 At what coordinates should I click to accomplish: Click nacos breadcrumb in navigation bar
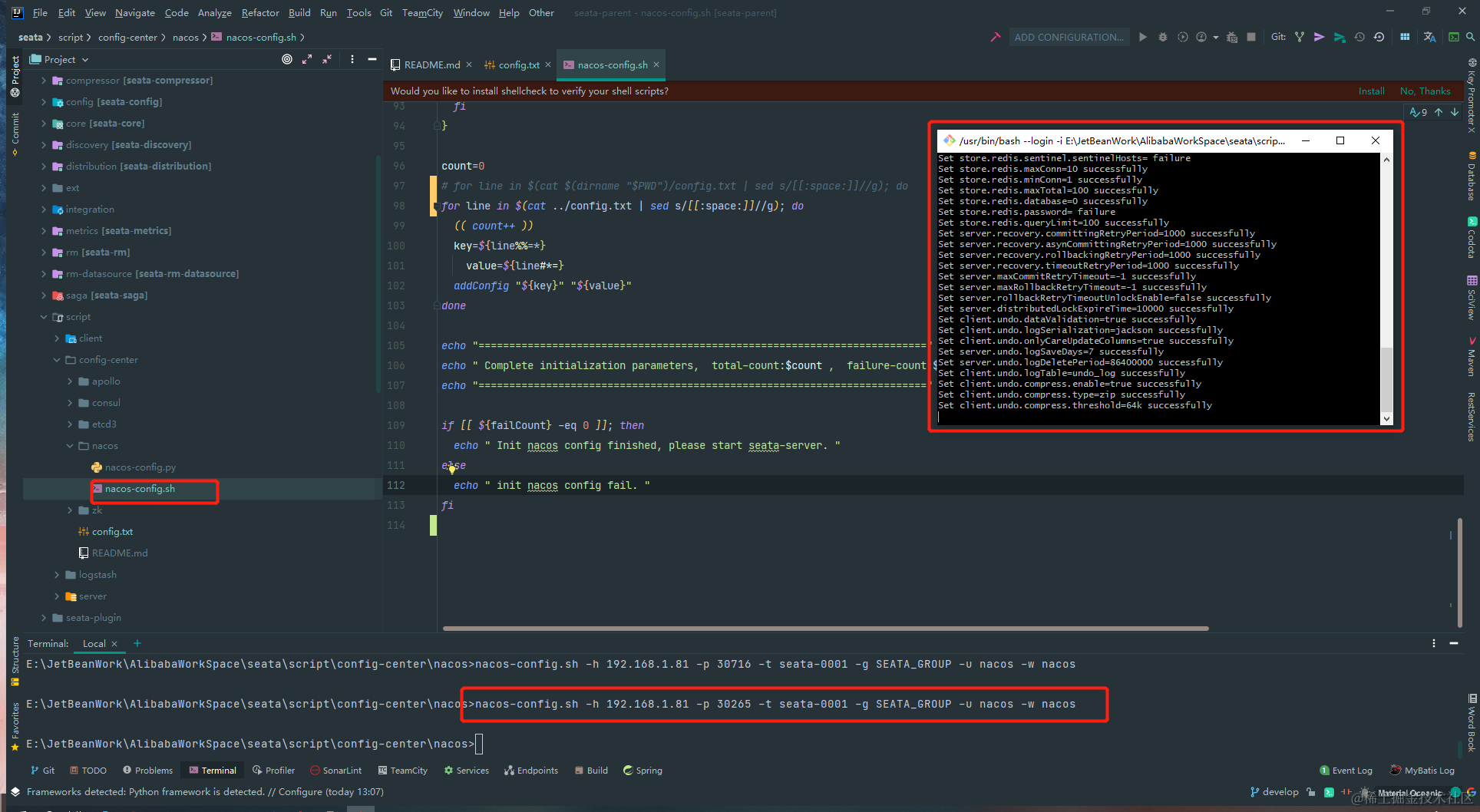pyautogui.click(x=186, y=37)
